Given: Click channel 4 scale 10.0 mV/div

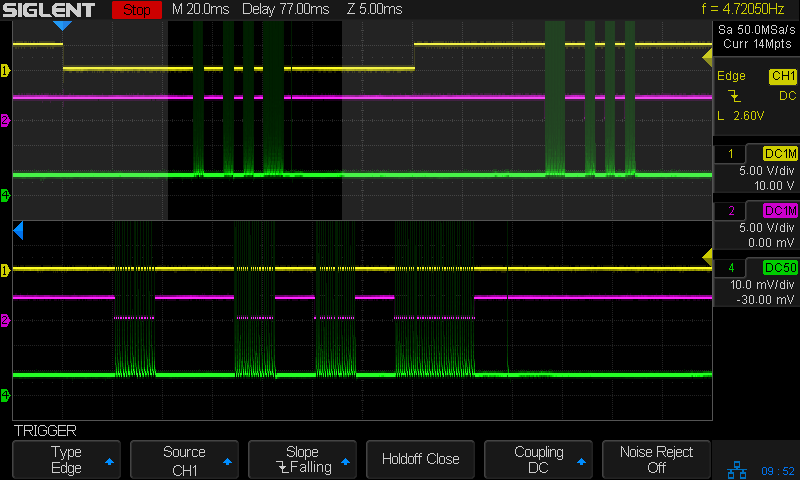Looking at the screenshot, I should (x=762, y=285).
